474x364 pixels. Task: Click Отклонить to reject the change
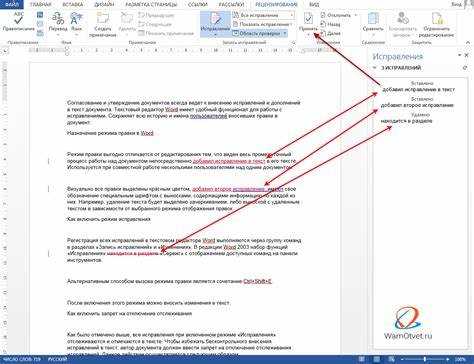pos(335,15)
